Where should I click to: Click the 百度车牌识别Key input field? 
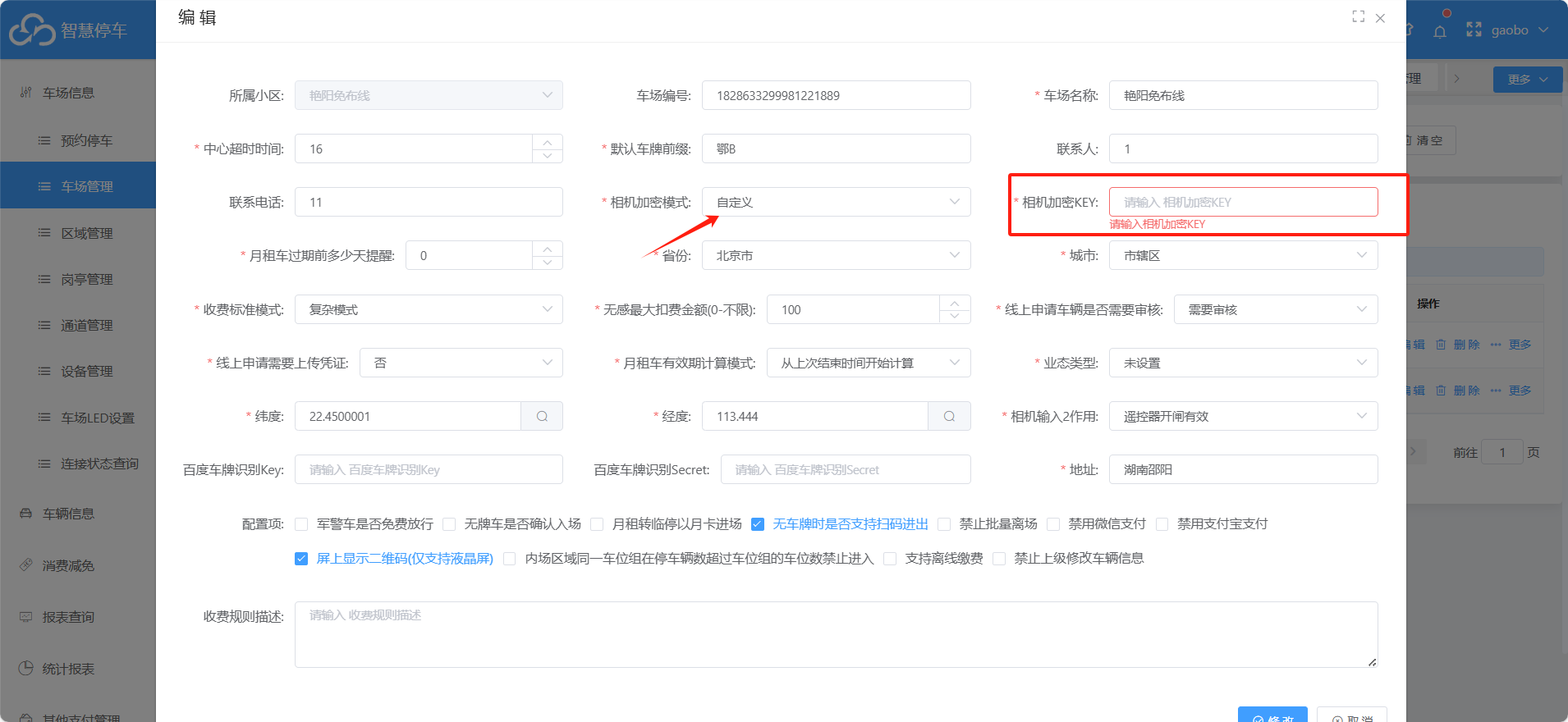pyautogui.click(x=429, y=469)
